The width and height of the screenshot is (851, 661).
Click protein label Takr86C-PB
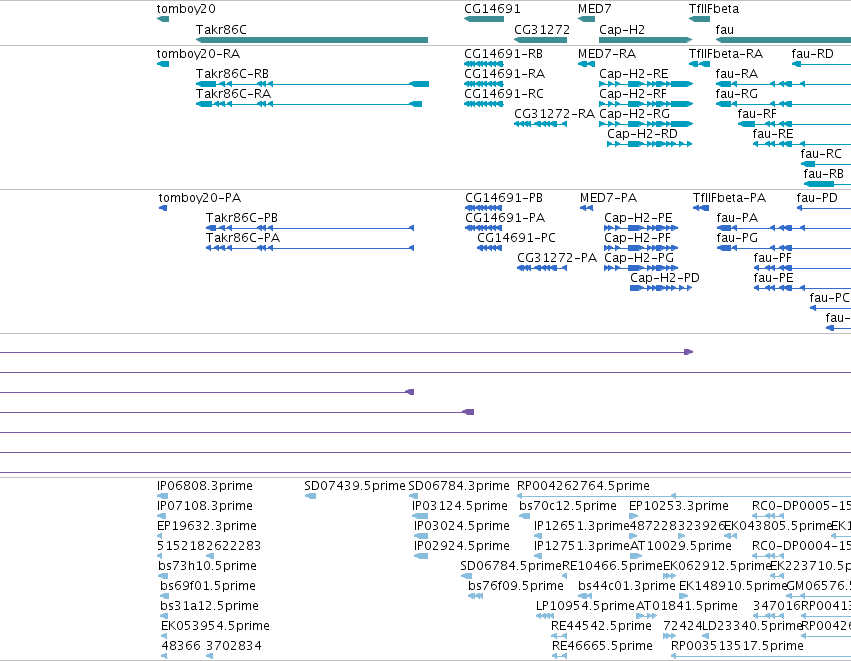point(242,218)
